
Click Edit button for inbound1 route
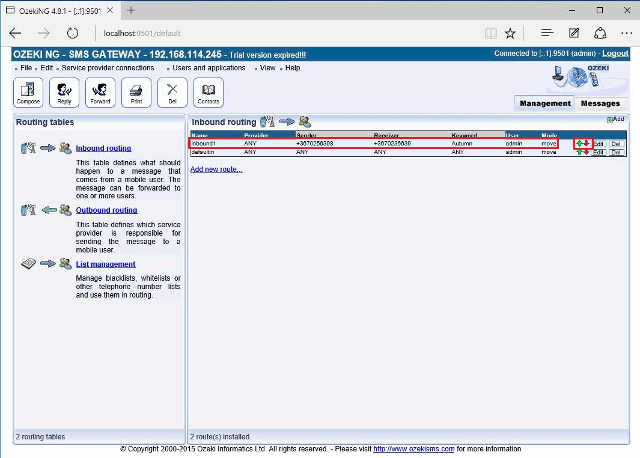point(598,144)
